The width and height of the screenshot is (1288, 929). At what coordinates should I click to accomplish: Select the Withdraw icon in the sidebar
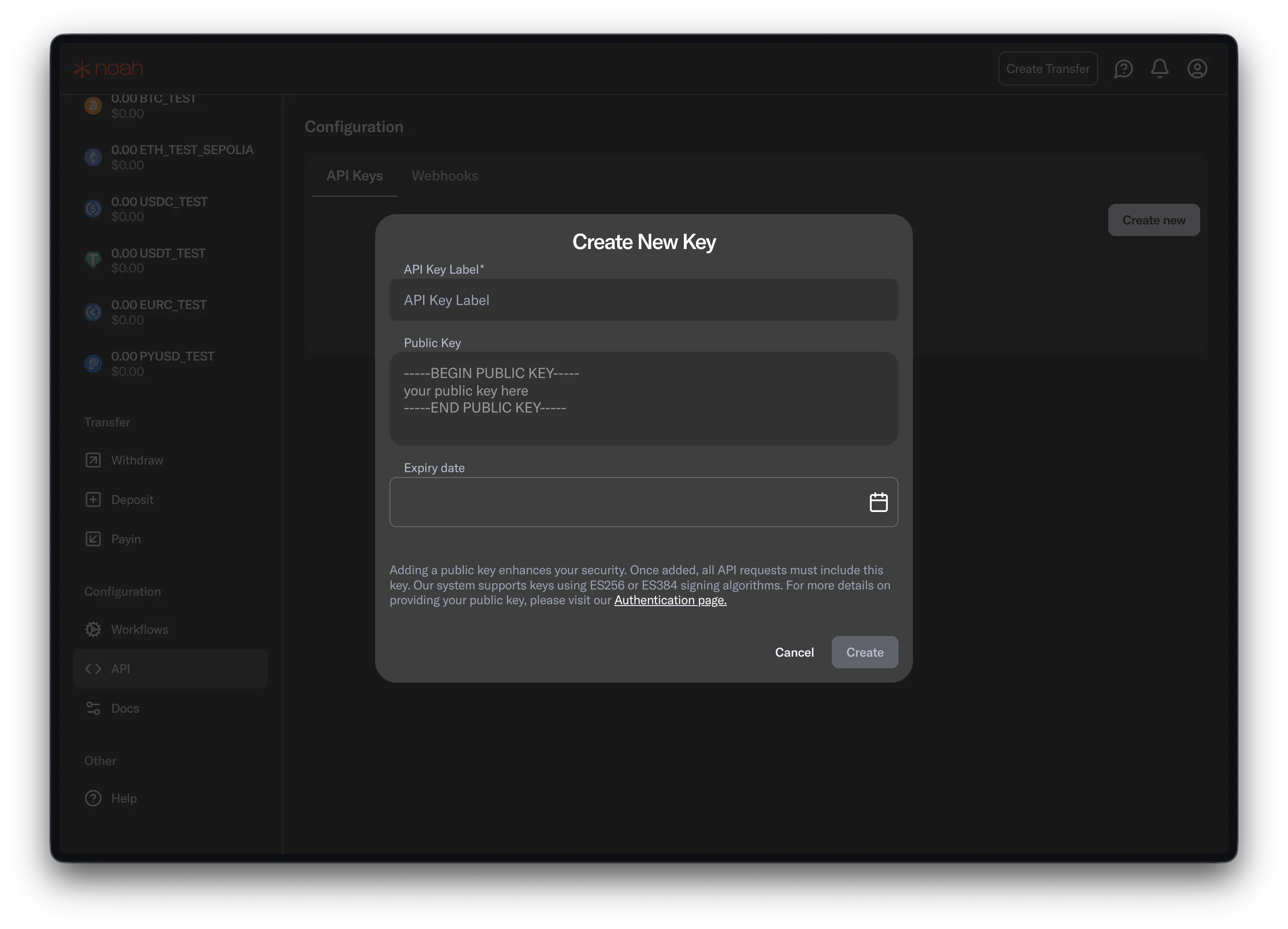pyautogui.click(x=93, y=460)
